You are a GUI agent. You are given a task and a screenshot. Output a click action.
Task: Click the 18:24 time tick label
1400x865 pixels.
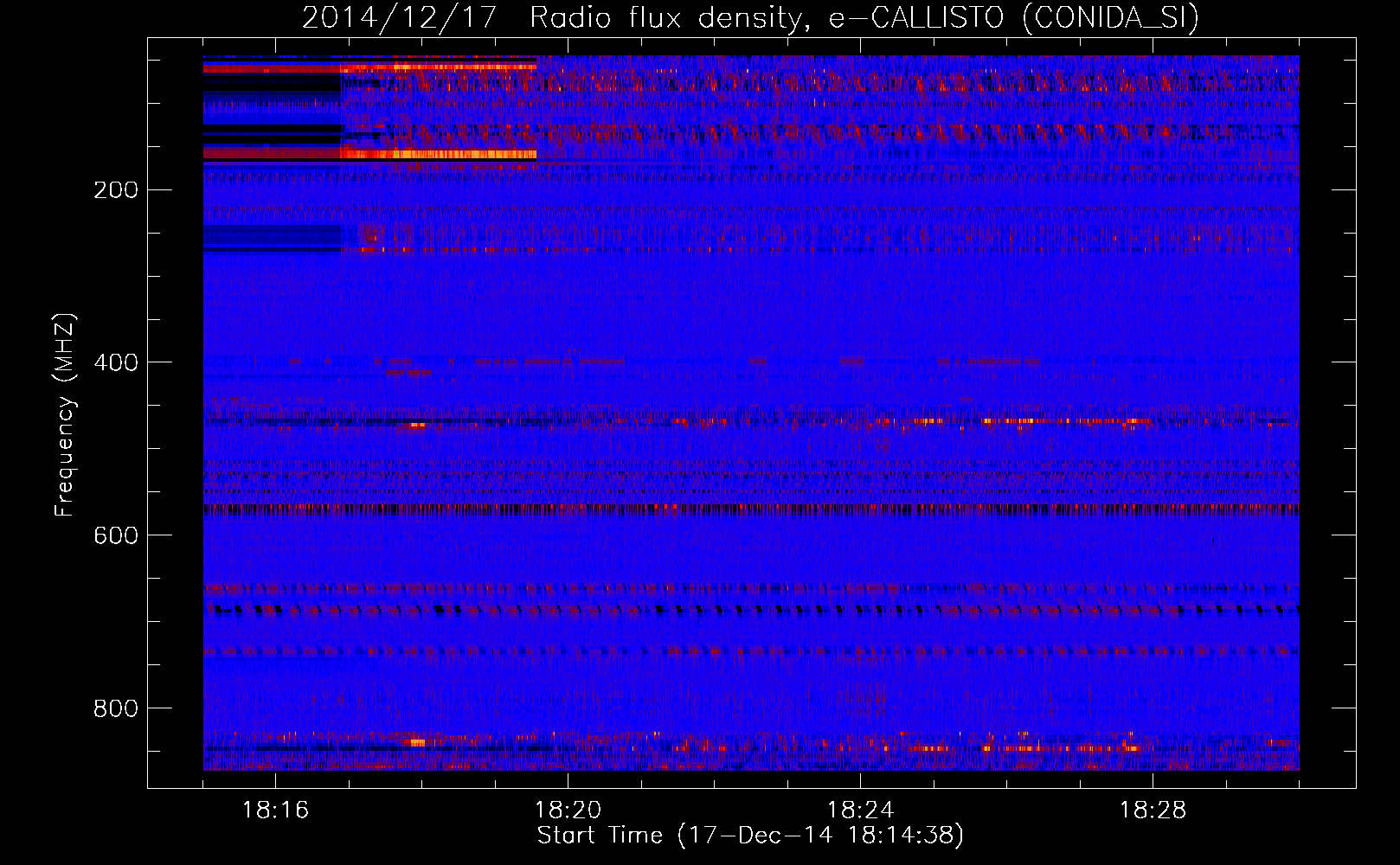tap(860, 811)
